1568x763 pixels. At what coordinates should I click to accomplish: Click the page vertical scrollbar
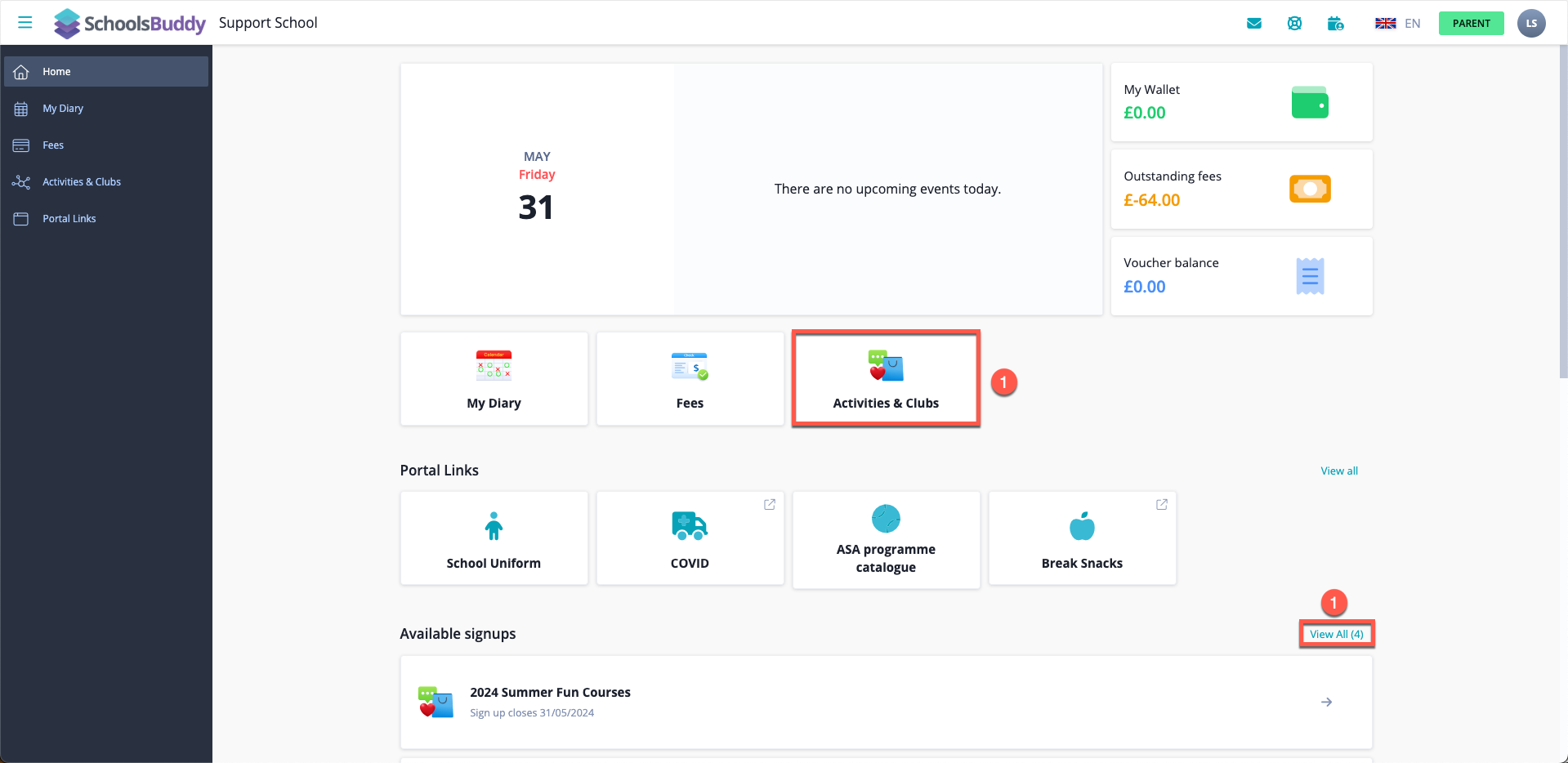[1562, 212]
